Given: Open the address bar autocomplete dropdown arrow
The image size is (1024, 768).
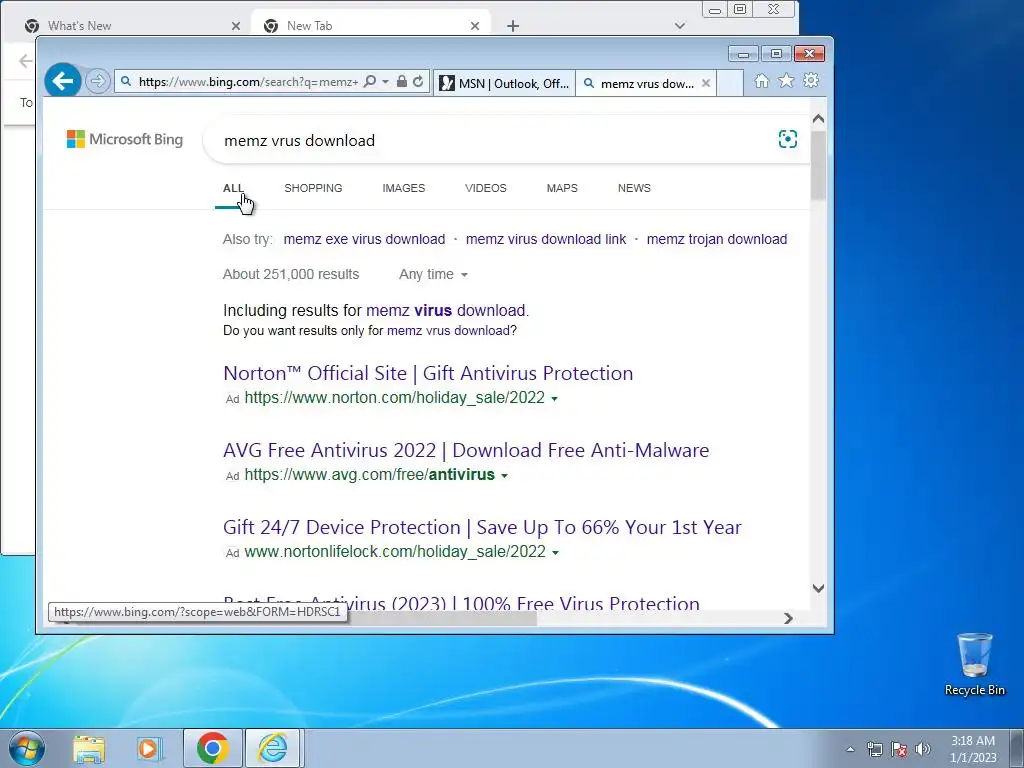Looking at the screenshot, I should point(385,82).
